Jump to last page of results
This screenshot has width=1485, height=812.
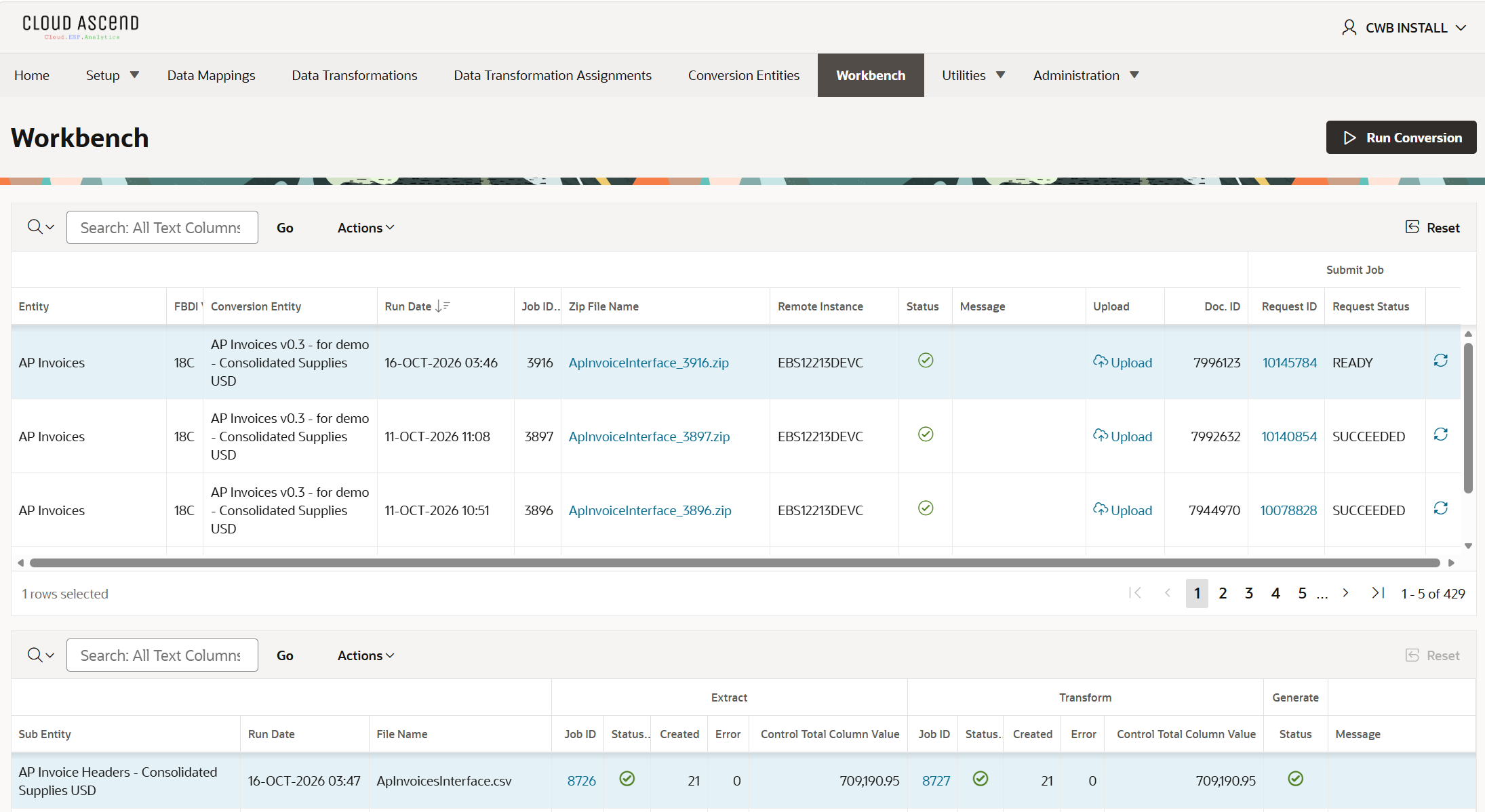tap(1378, 593)
